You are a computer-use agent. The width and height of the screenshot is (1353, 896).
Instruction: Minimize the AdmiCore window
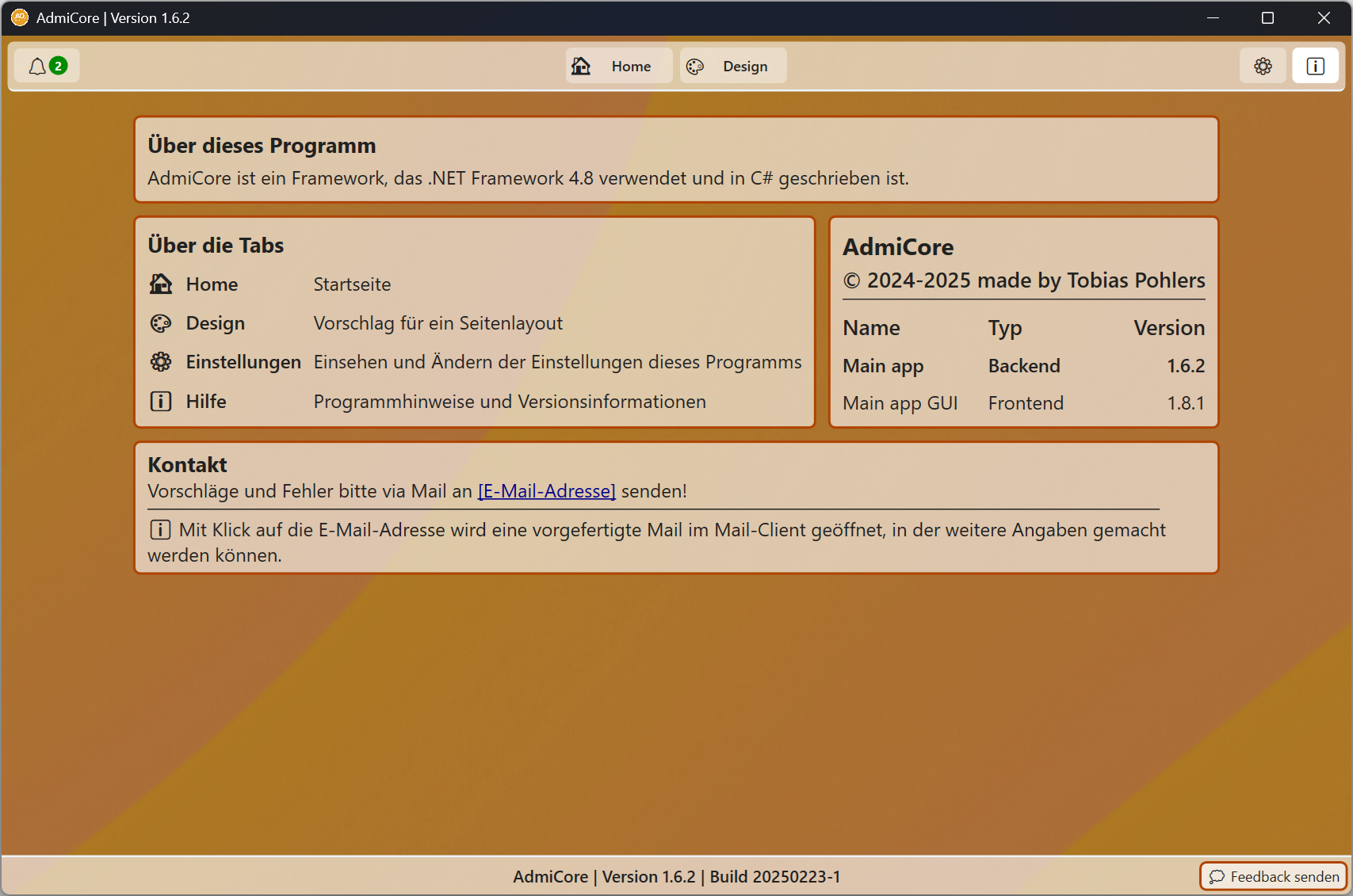(x=1213, y=17)
